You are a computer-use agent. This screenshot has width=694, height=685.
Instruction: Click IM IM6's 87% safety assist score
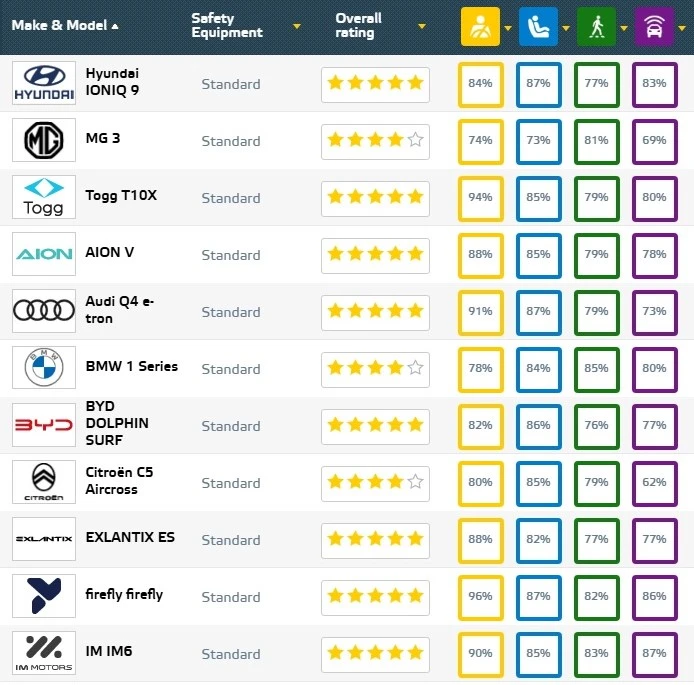tap(655, 654)
